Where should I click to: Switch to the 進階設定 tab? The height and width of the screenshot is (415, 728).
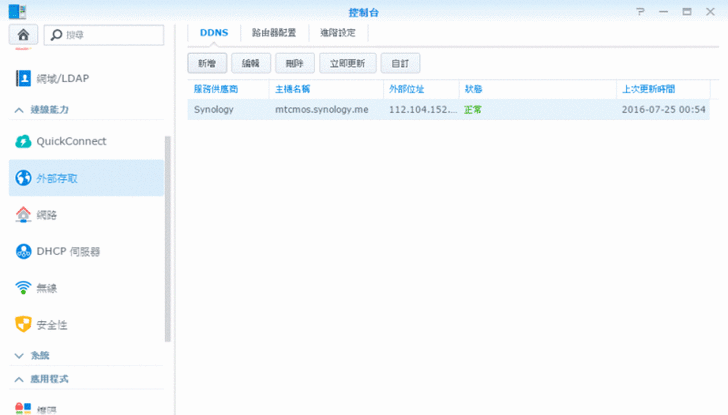coord(337,33)
